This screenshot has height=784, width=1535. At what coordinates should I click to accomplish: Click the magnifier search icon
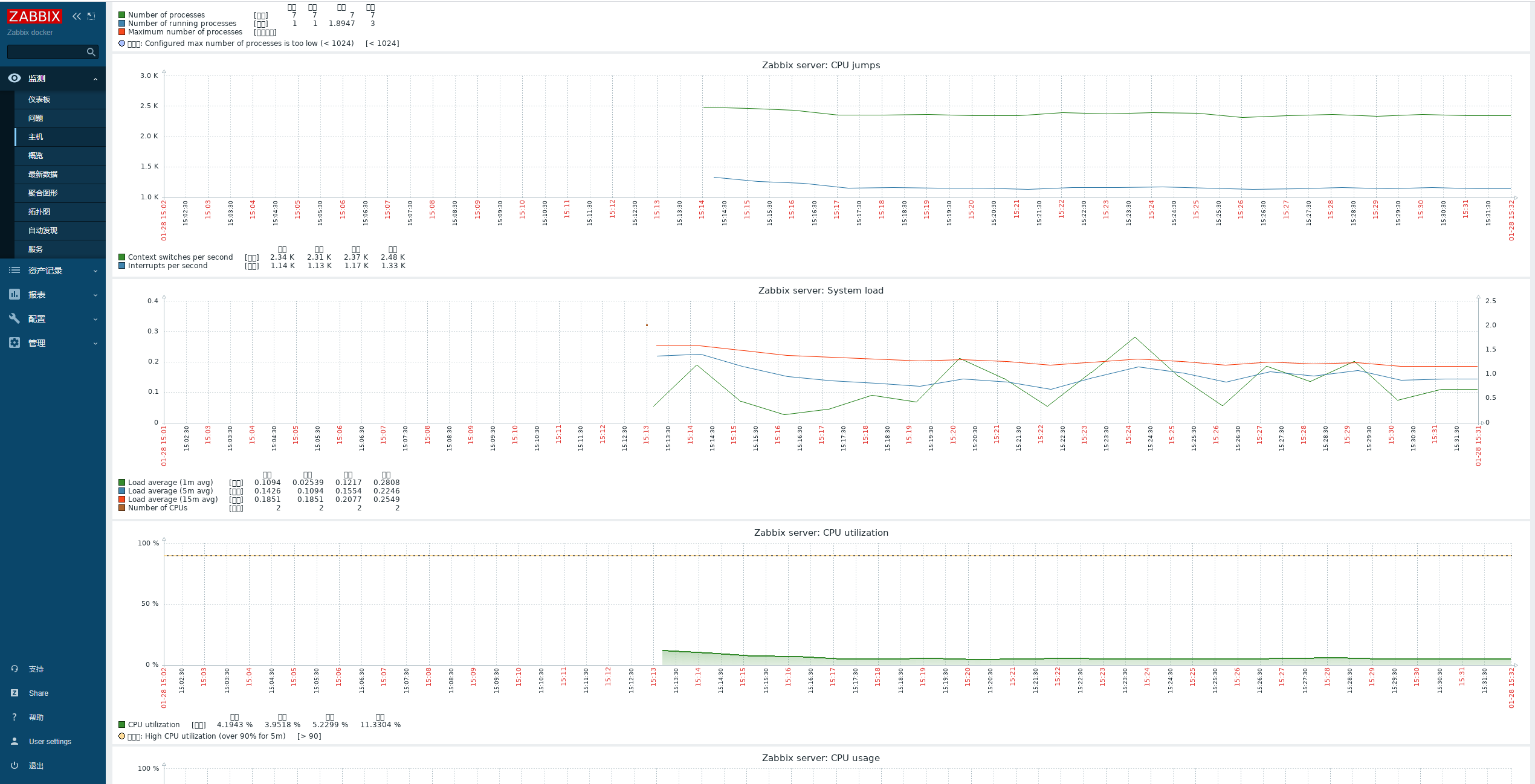(x=91, y=52)
